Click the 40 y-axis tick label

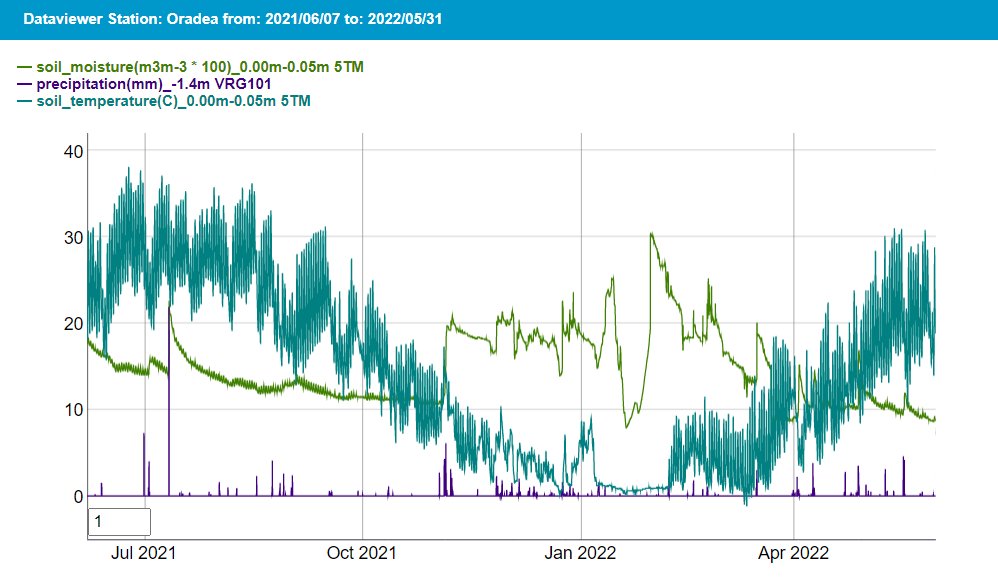(x=74, y=152)
